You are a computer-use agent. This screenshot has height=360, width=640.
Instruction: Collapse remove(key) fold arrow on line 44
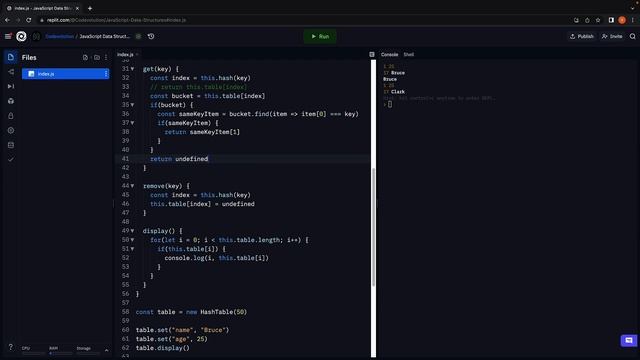pos(132,186)
